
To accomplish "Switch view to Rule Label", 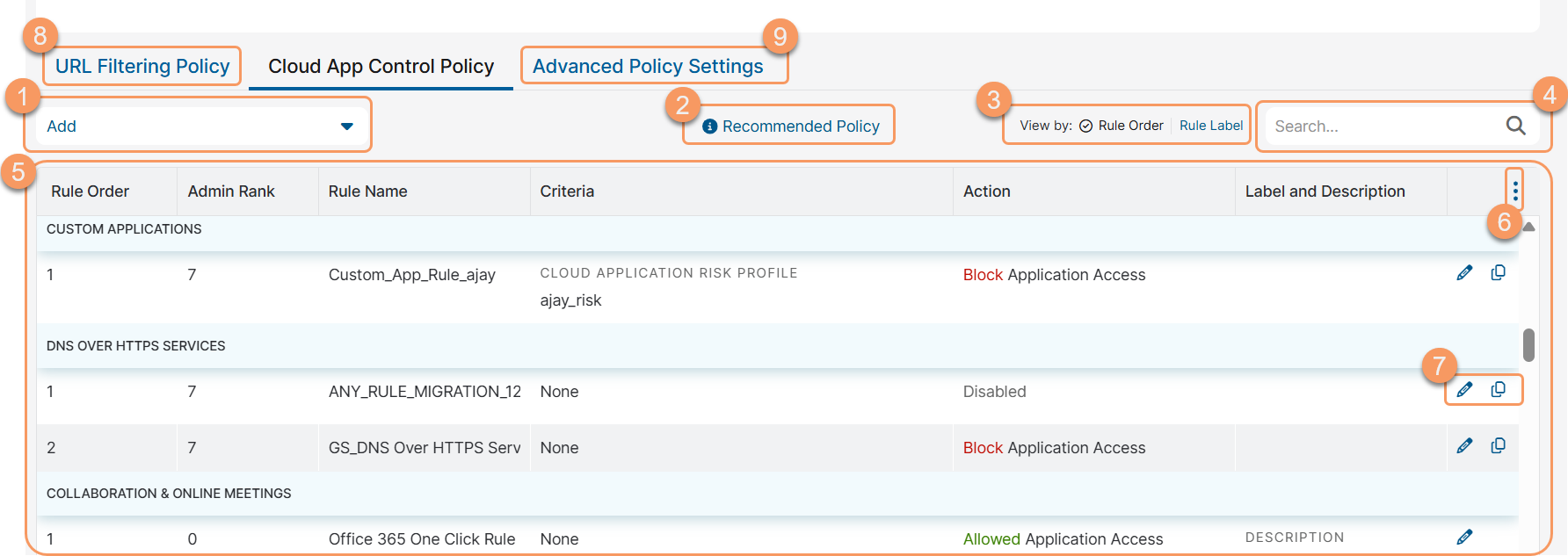I will [1210, 126].
